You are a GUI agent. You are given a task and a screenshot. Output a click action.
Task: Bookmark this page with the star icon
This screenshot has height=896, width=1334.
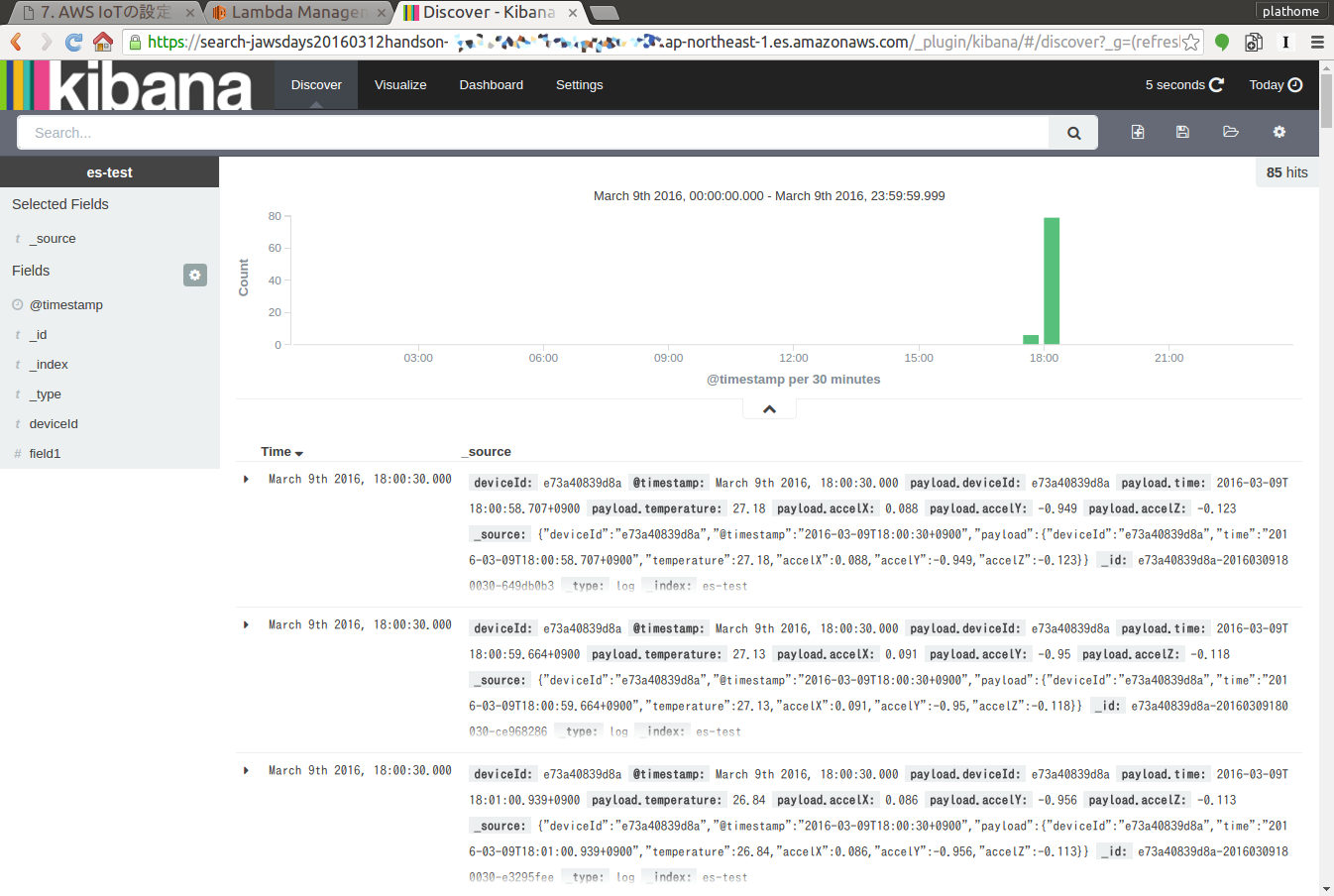coord(1191,42)
